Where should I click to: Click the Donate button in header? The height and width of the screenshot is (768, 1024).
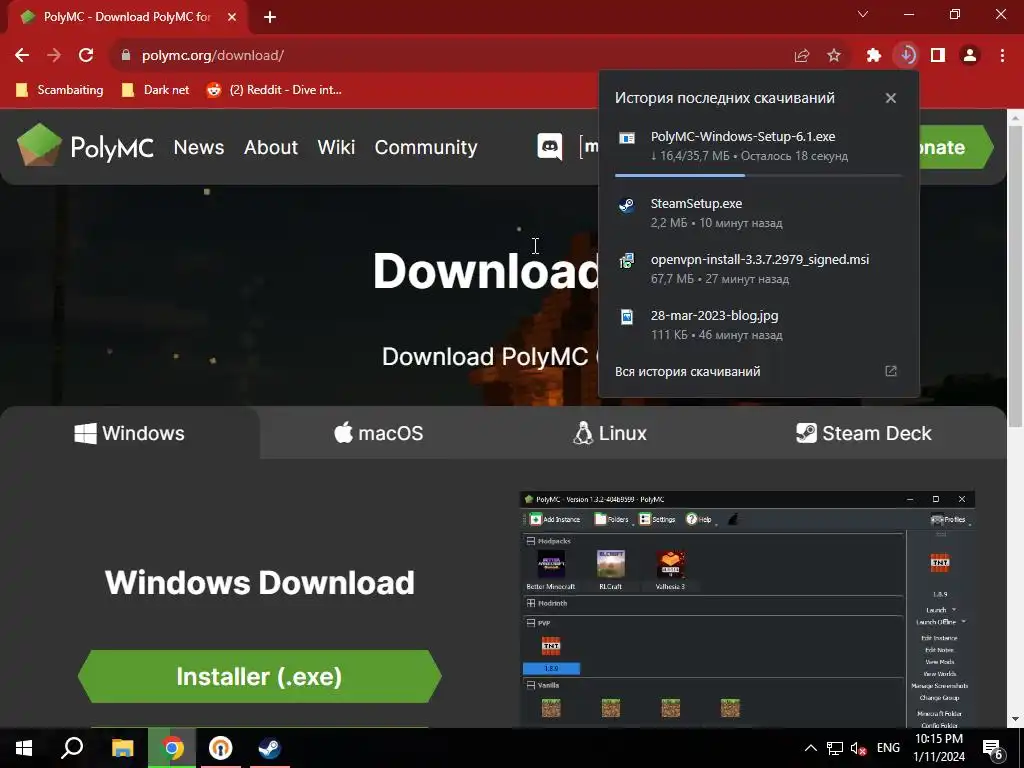coord(956,147)
